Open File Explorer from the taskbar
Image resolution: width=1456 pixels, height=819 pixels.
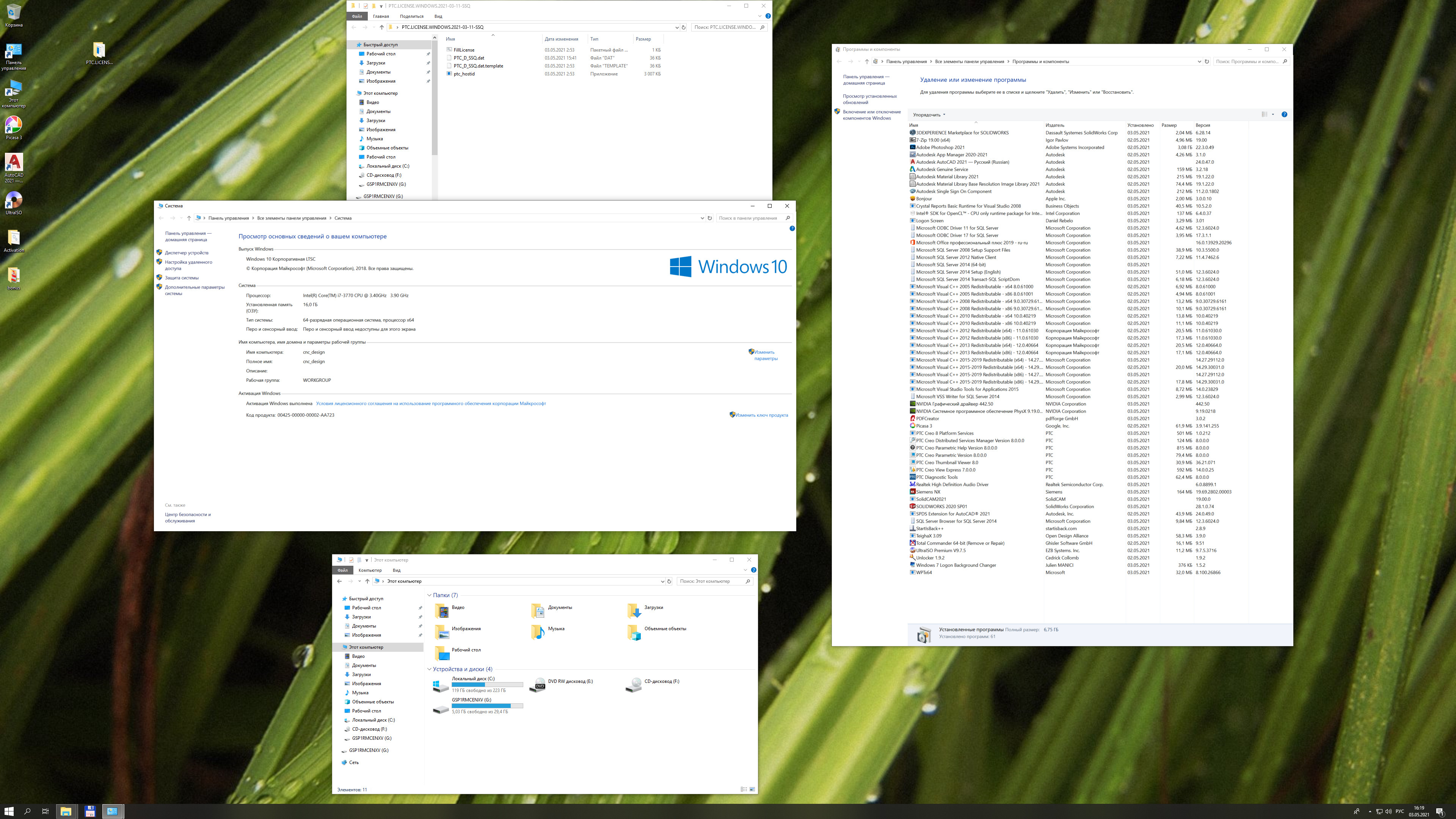[x=66, y=812]
